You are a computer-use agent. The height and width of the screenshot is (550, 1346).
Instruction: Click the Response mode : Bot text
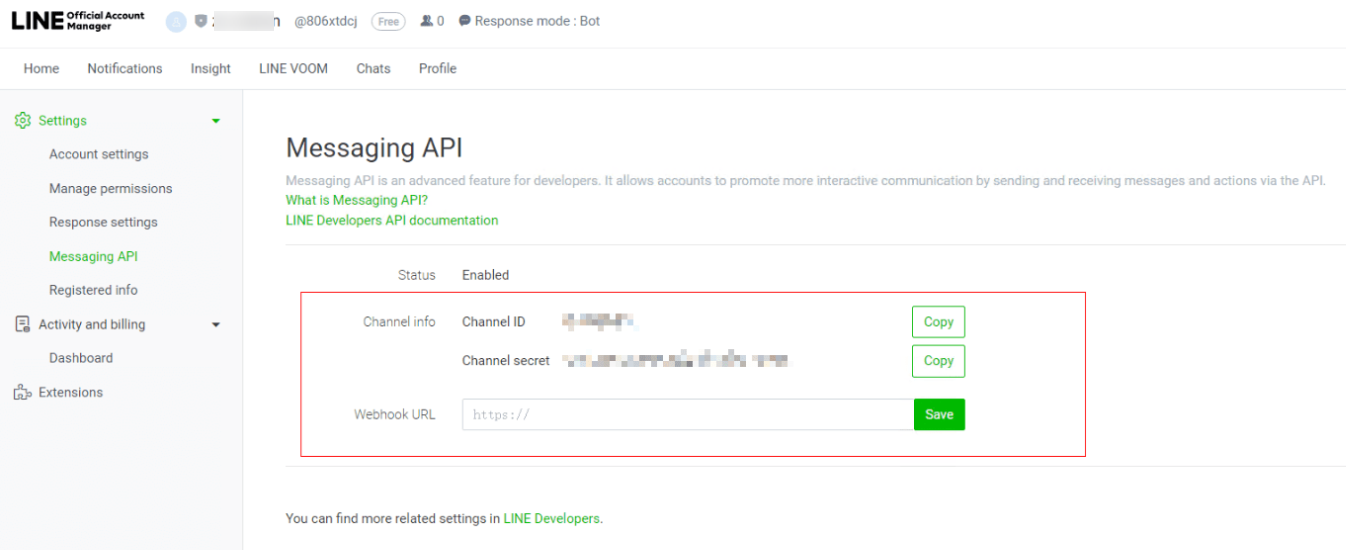(x=538, y=21)
